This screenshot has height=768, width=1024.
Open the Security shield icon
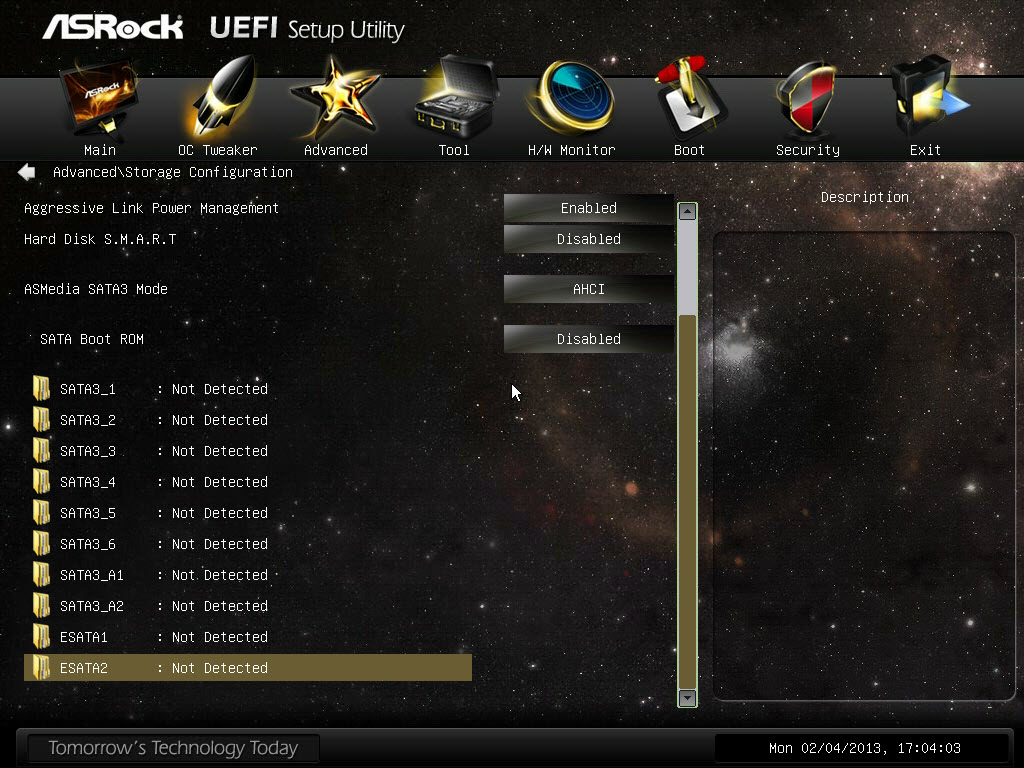click(x=807, y=98)
